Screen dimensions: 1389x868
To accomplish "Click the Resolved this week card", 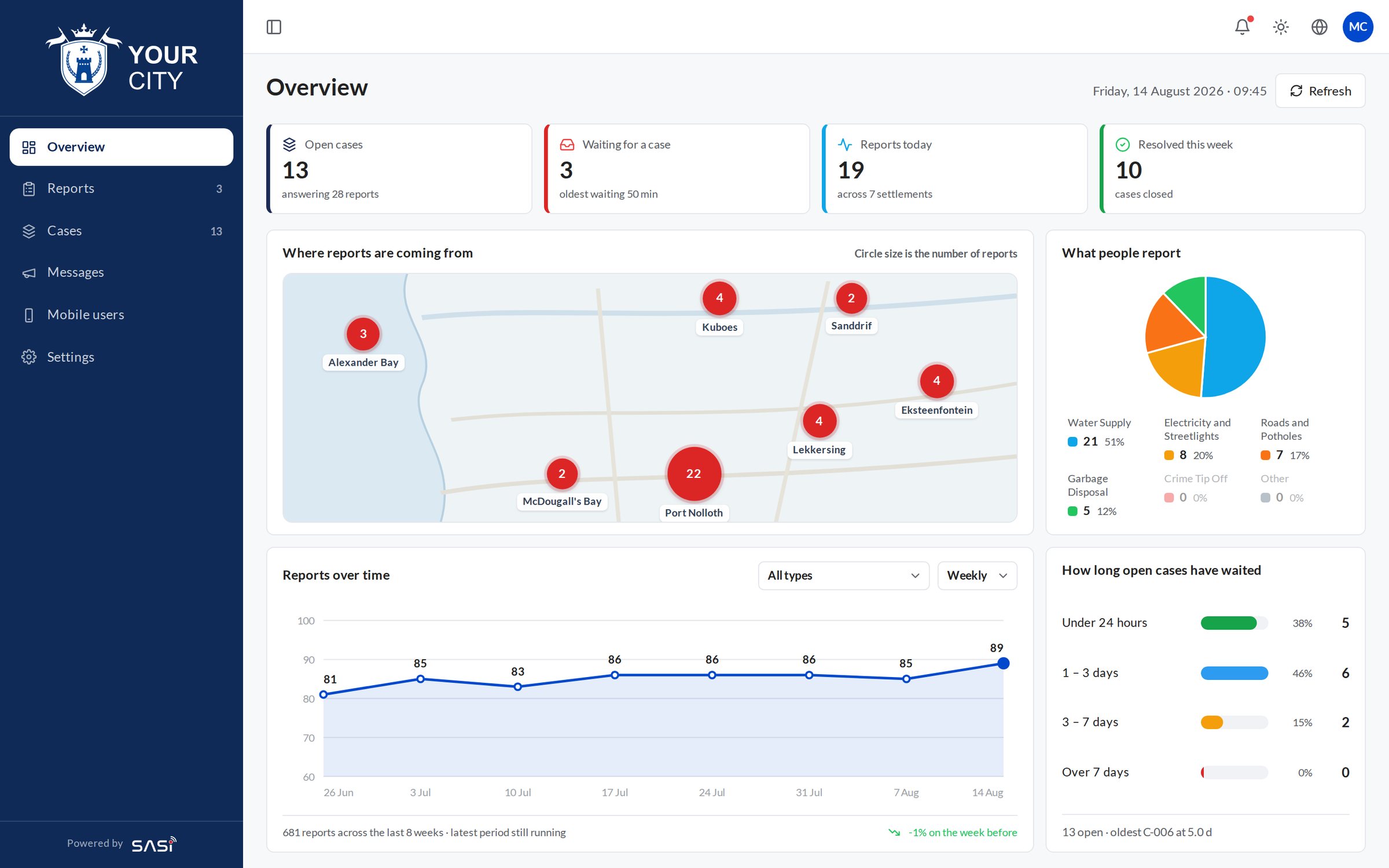I will coord(1232,169).
